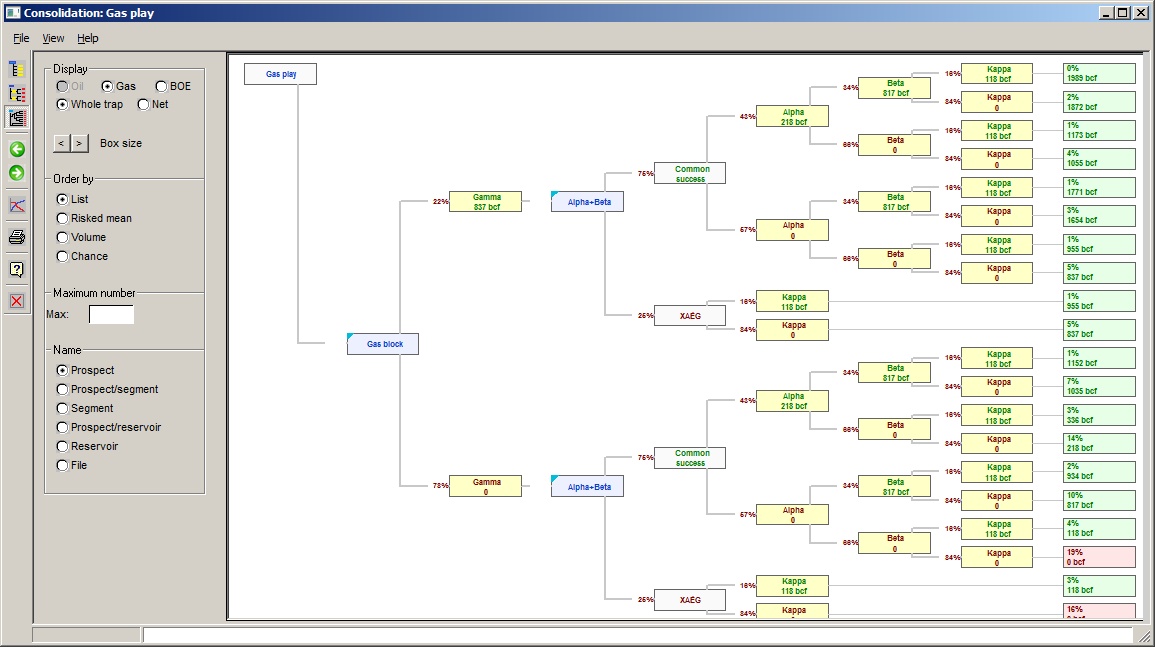
Task: Decrease box size with the < button
Action: coord(61,144)
